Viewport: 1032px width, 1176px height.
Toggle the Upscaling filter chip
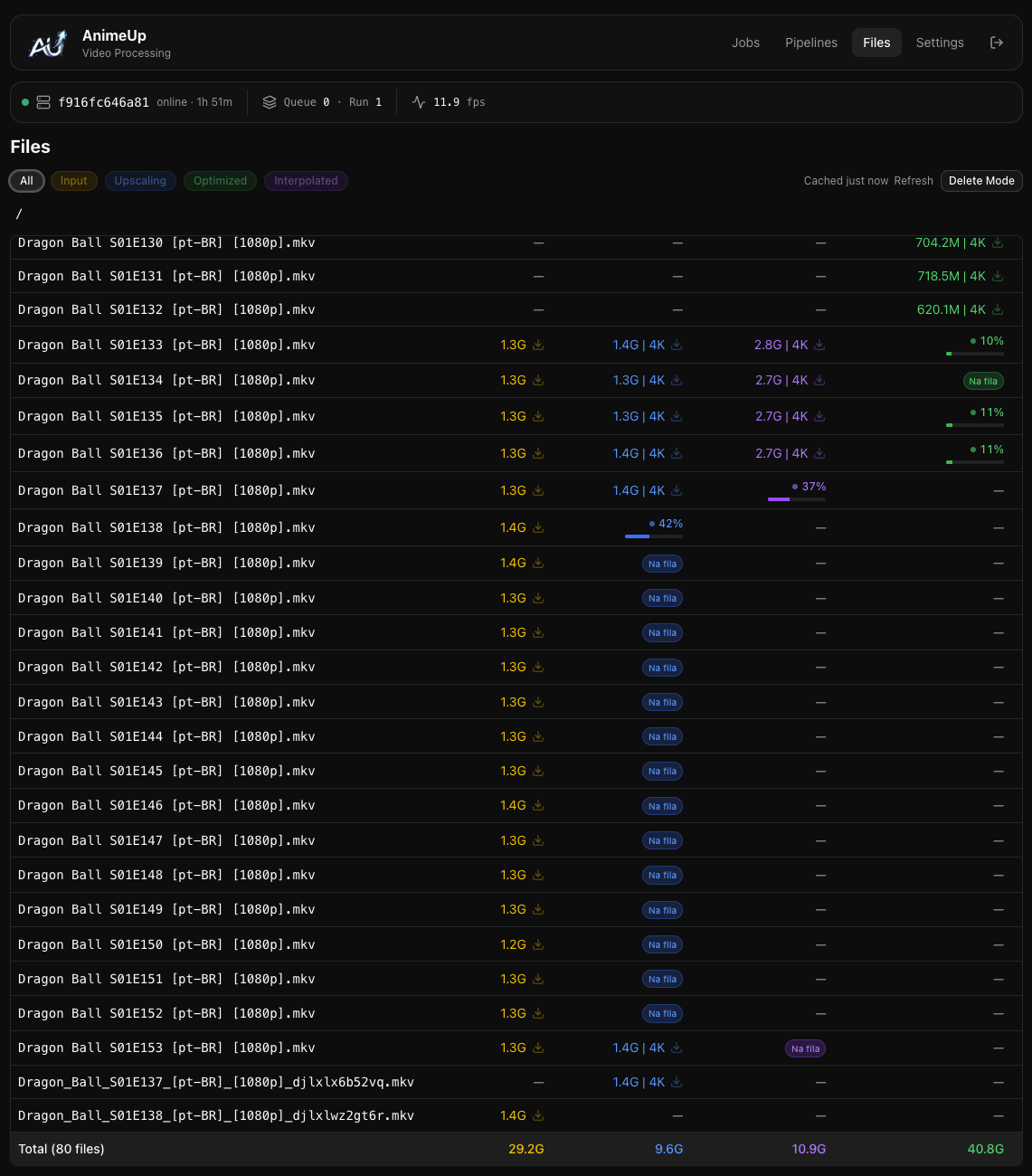140,181
